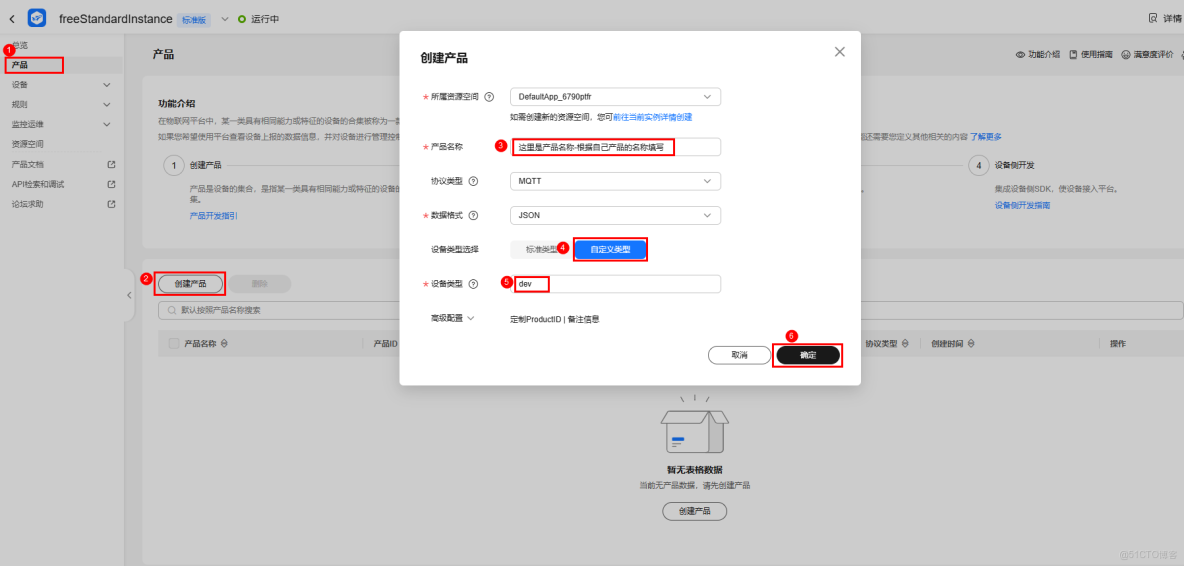Select the 自定义类型 device type option
The image size is (1184, 566).
point(610,249)
